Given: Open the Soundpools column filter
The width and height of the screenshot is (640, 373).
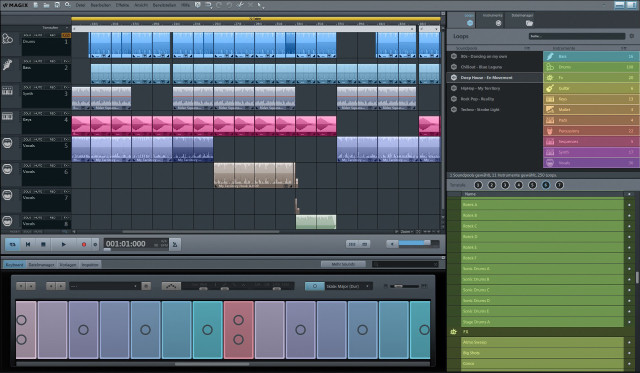Looking at the screenshot, I should click(x=527, y=48).
